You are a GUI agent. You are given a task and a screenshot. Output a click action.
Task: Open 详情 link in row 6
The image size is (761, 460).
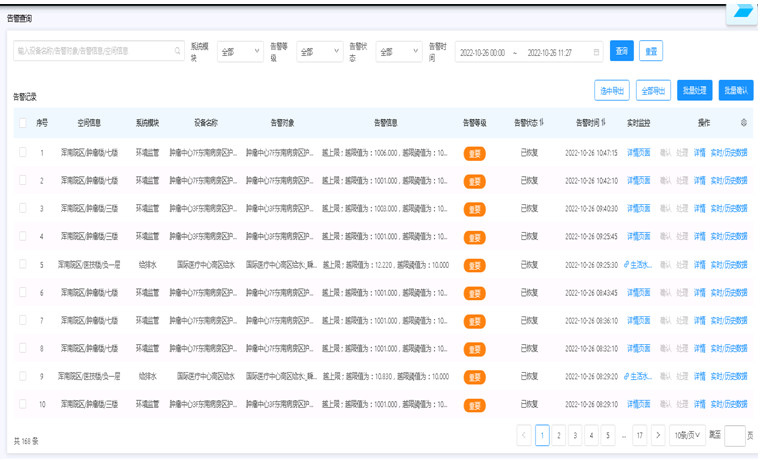point(699,293)
